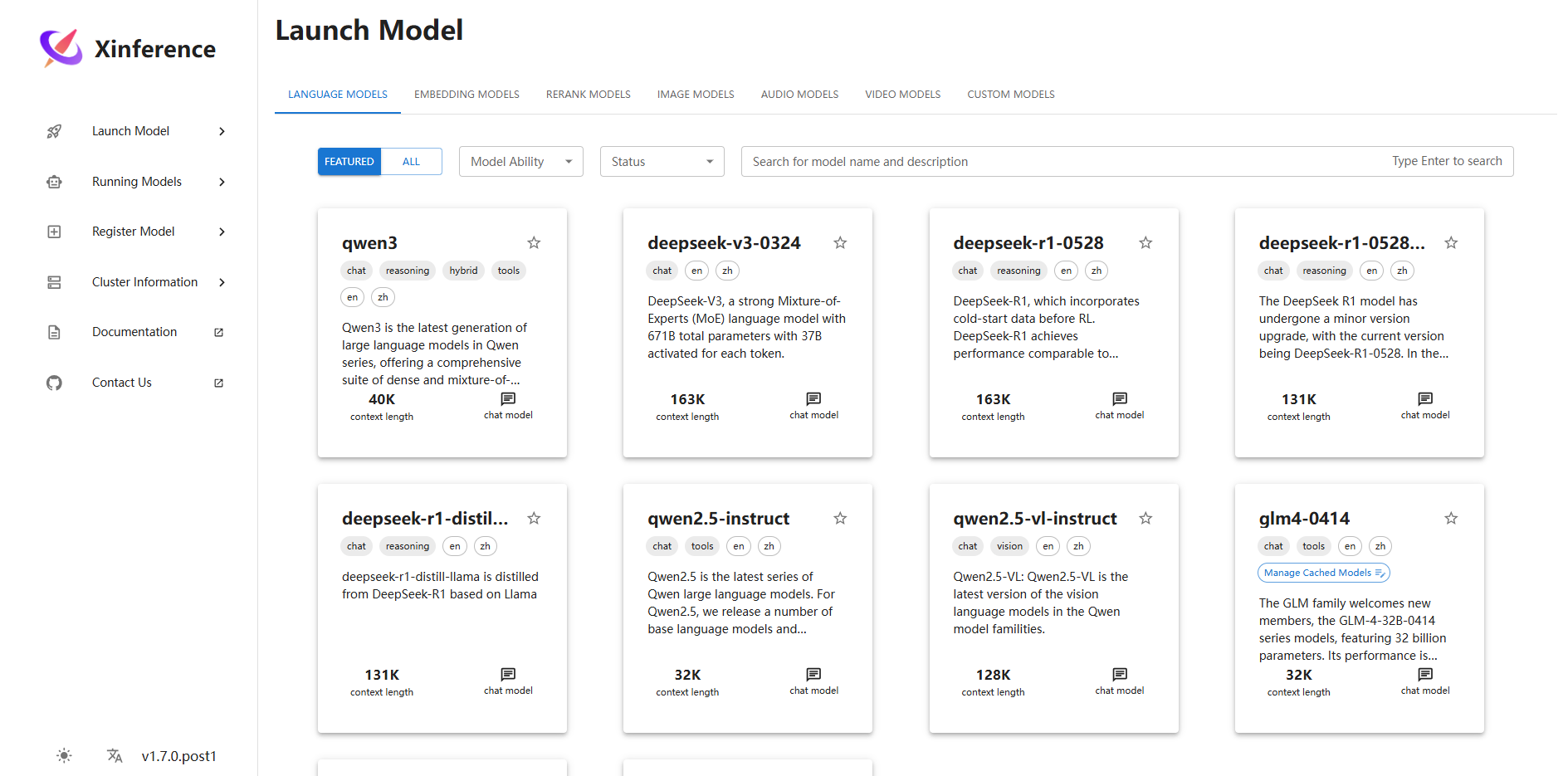The height and width of the screenshot is (776, 1568).
Task: Open the qwen2.5-vl-instruct card title
Action: tap(1035, 519)
